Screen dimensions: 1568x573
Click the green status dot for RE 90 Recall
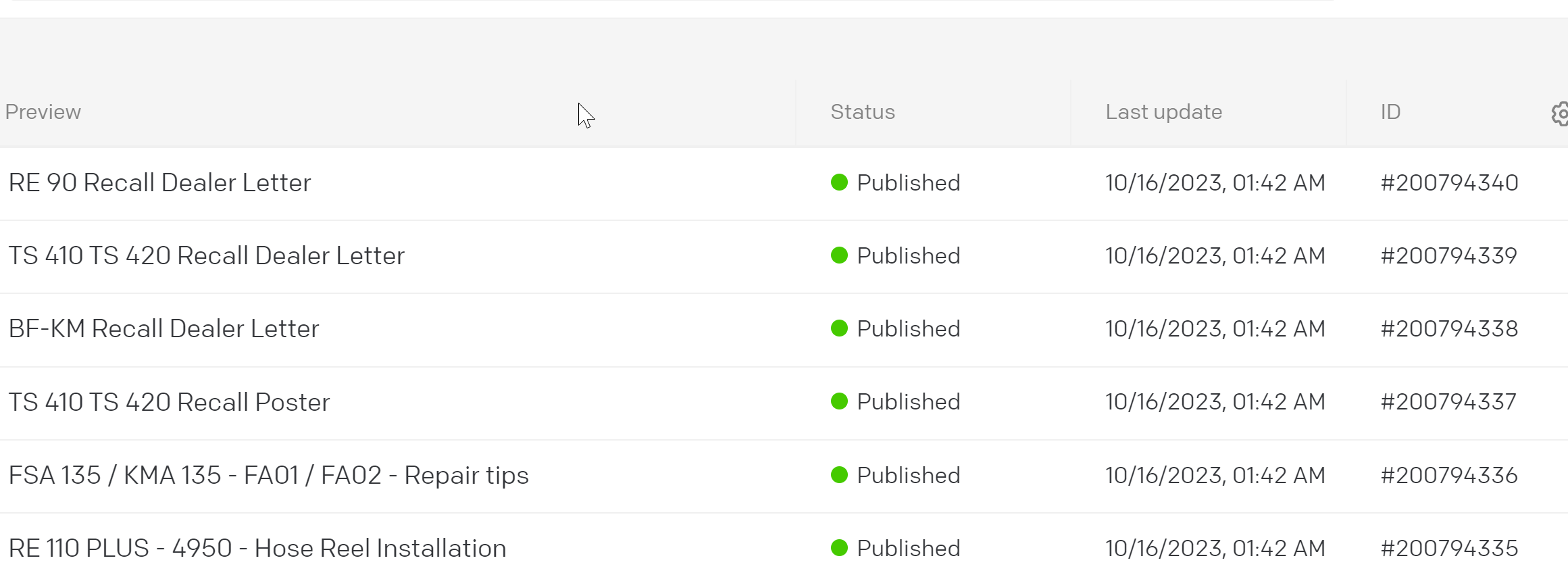839,182
